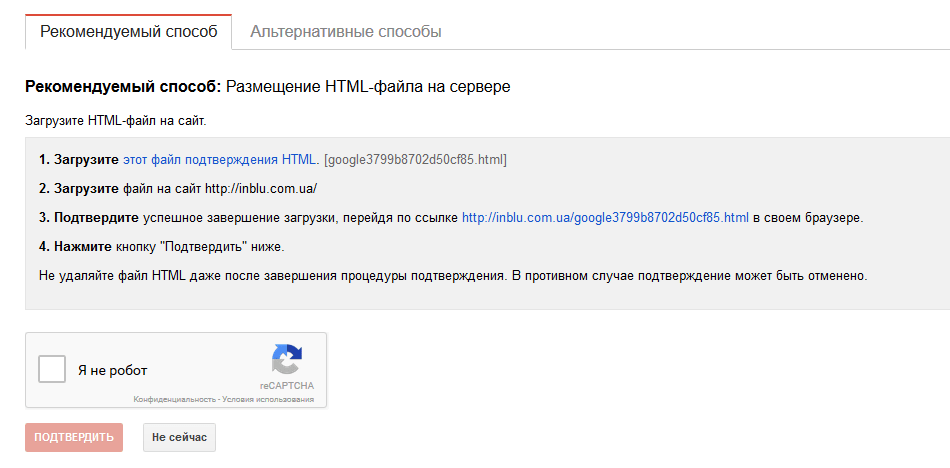Check the 'Я не робот' checkbox
This screenshot has width=950, height=468.
52,370
